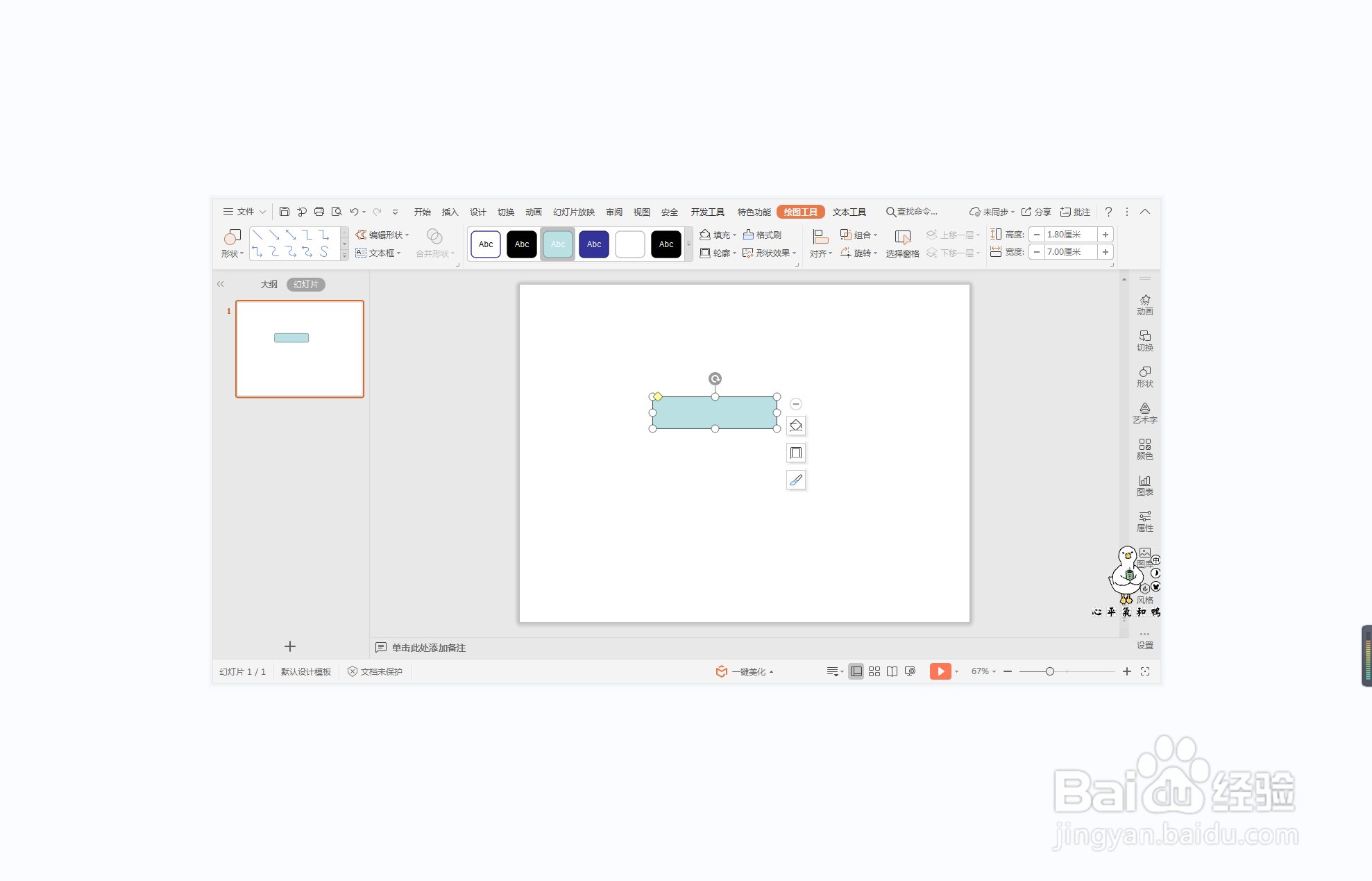
Task: Expand the 填充 fill dropdown
Action: [x=734, y=235]
